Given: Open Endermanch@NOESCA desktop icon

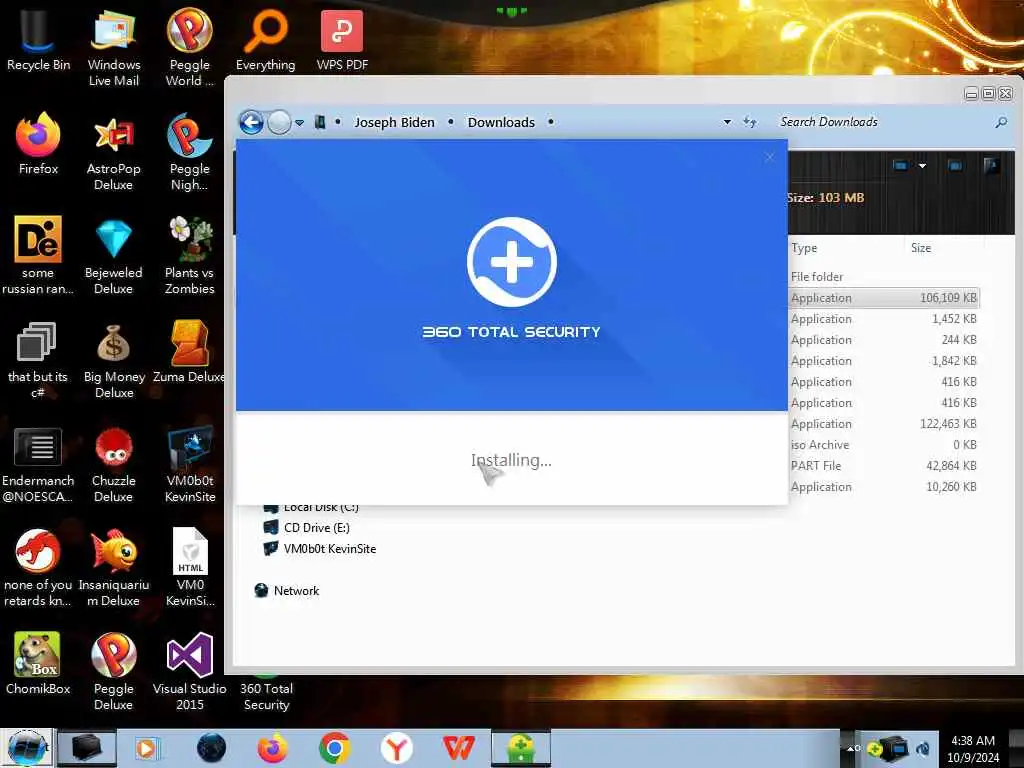Looking at the screenshot, I should pos(38,464).
